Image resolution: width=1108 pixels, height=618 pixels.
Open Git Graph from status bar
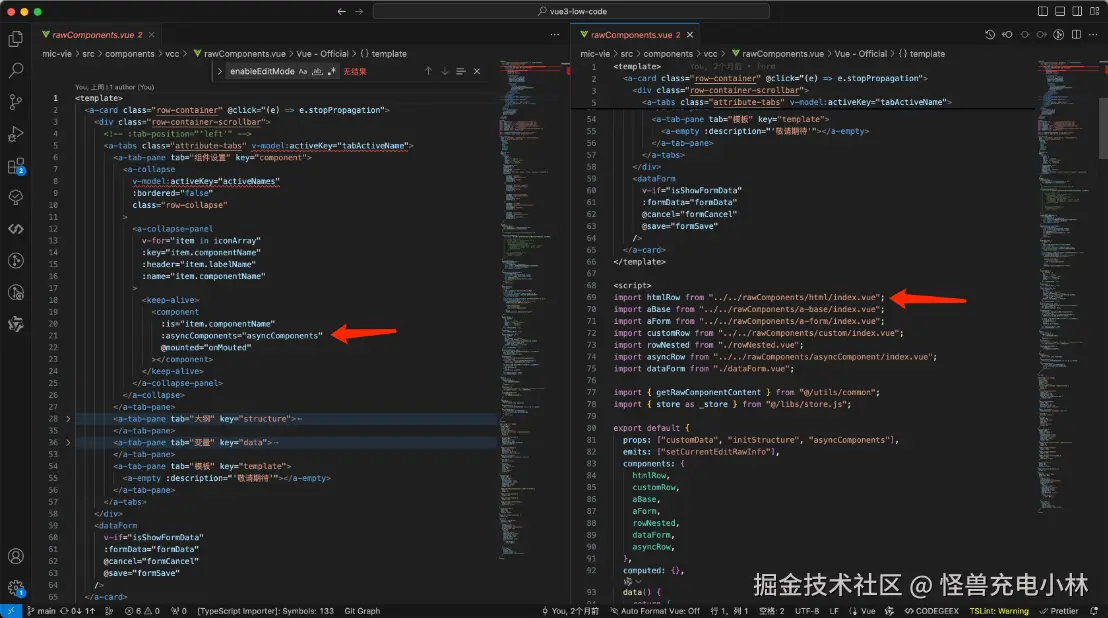point(362,611)
